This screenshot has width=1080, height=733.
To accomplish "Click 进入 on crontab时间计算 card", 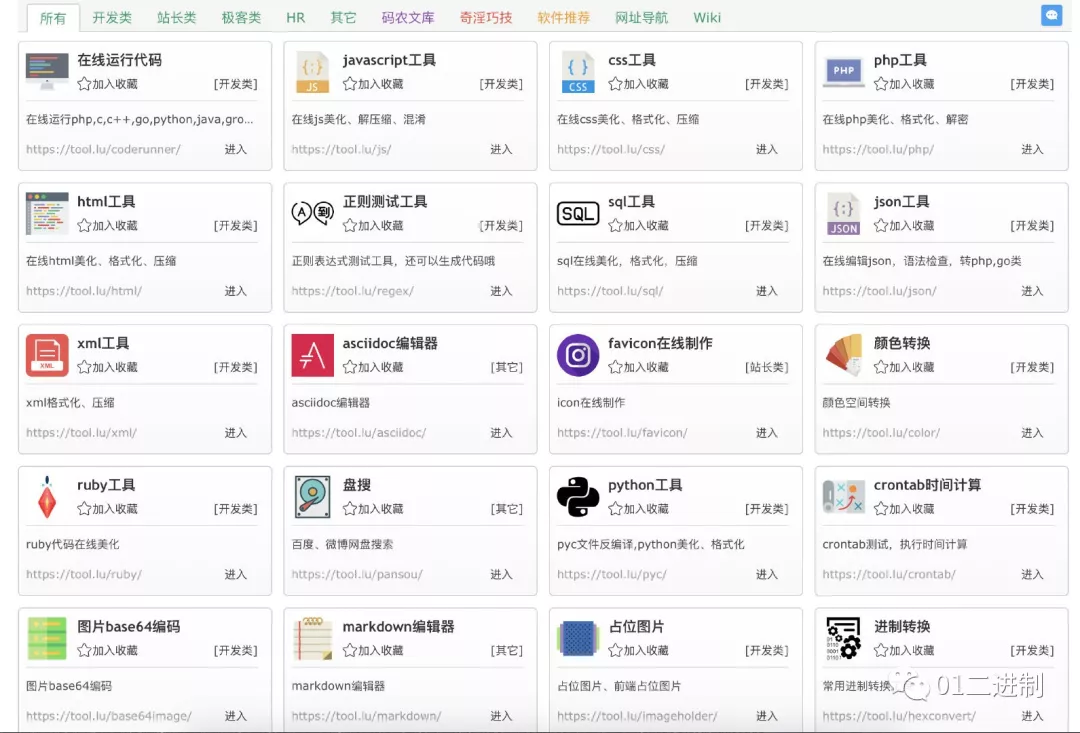I will [x=1032, y=575].
